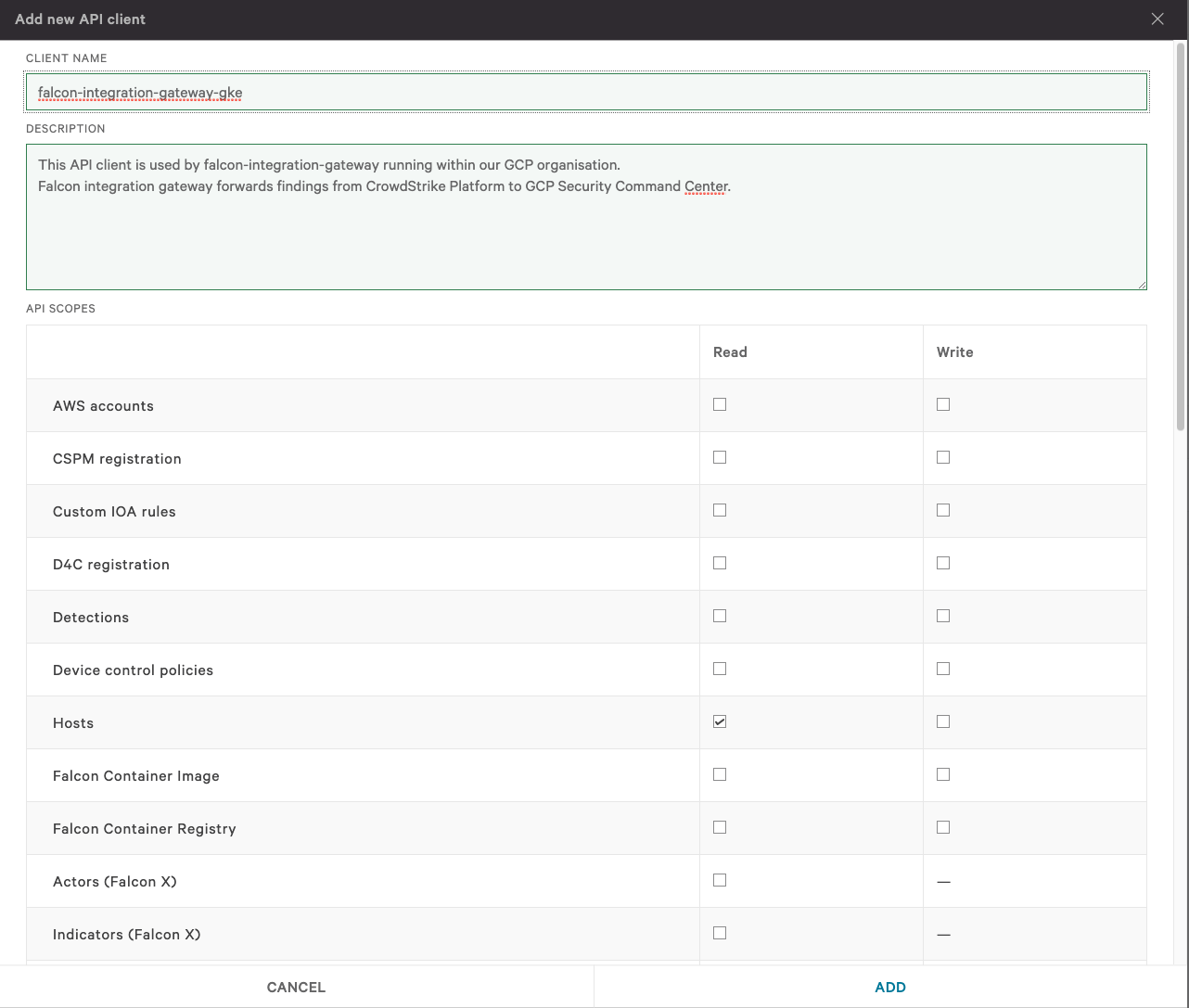
Task: Select Write for D4C registration
Action: pyautogui.click(x=943, y=563)
